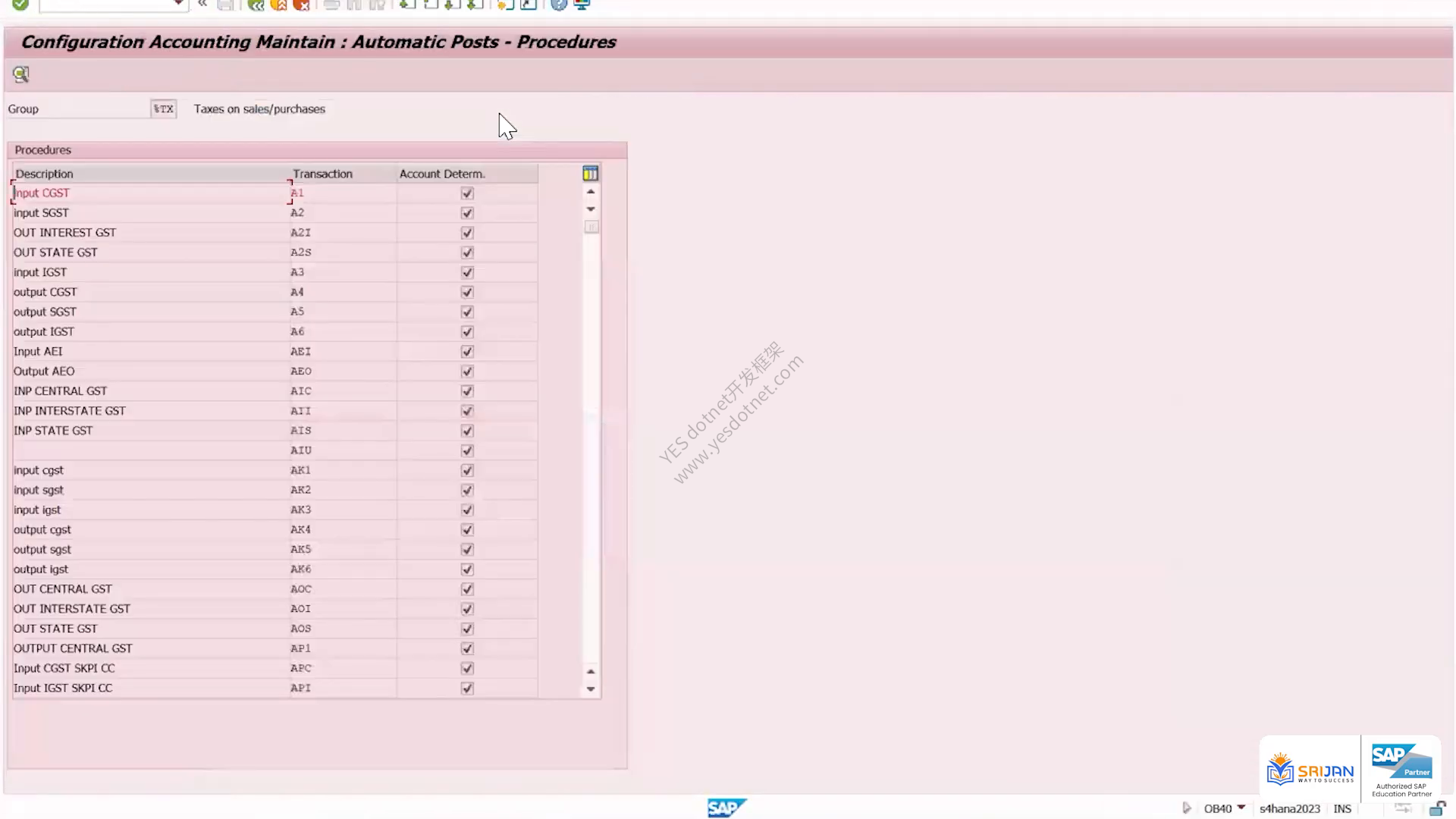Open the Customize Local Layout monitor icon
The width and height of the screenshot is (1456, 819).
coord(582,5)
